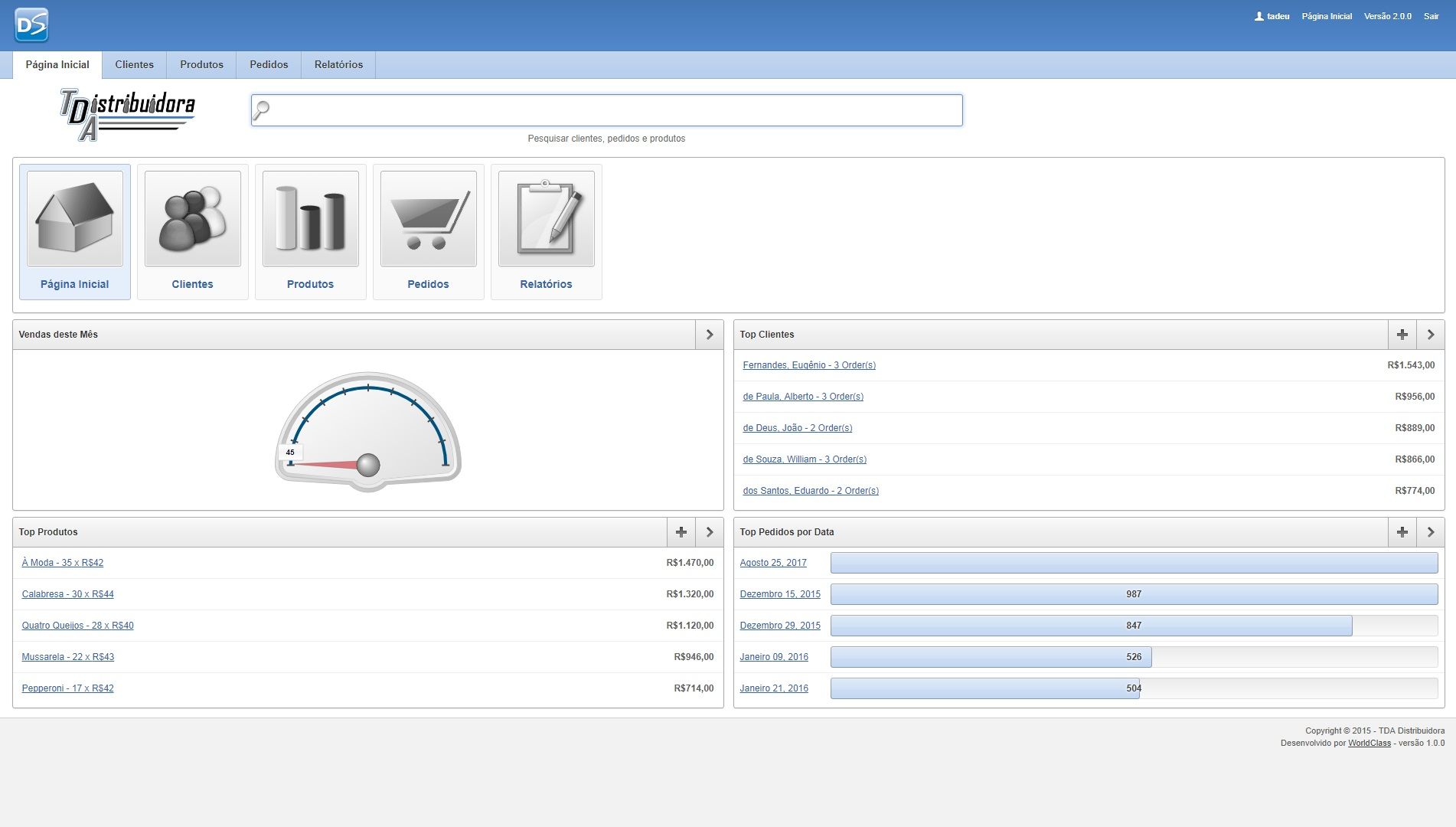Screen dimensions: 1456x827
Task: Focus the search clientes, pedidos e produtos field
Action: [x=606, y=110]
